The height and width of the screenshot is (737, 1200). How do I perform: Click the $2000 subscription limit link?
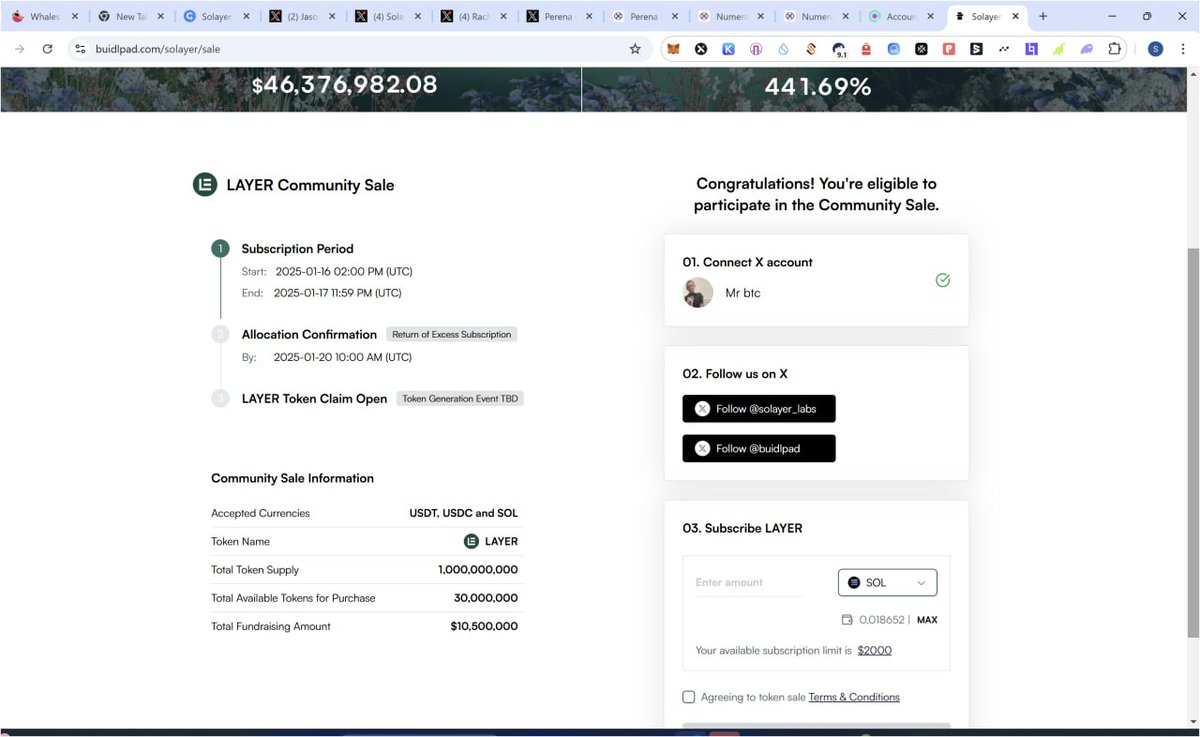874,650
